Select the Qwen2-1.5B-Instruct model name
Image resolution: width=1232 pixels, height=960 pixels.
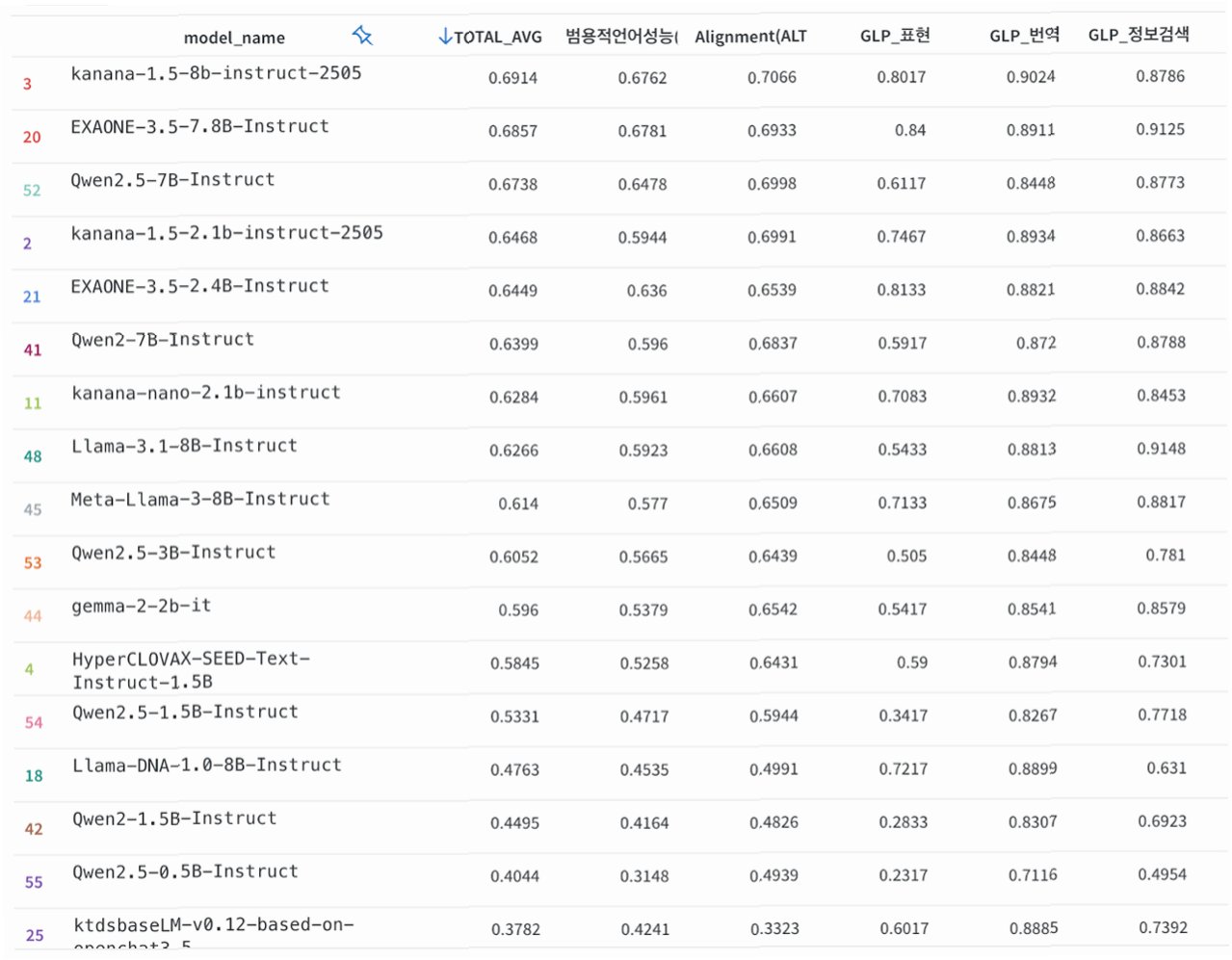point(174,818)
